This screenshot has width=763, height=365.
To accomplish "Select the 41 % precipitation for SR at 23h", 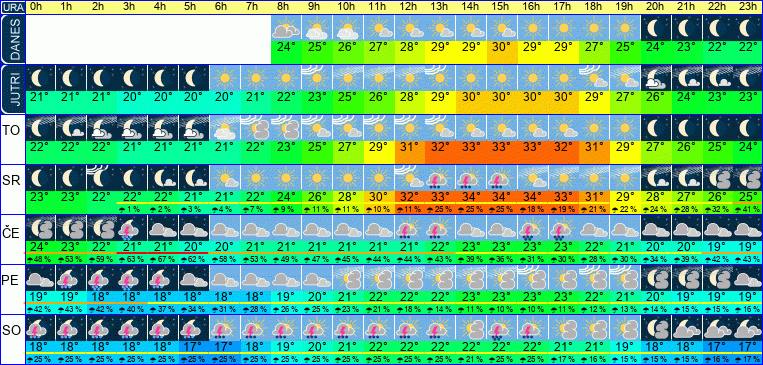I will point(748,209).
